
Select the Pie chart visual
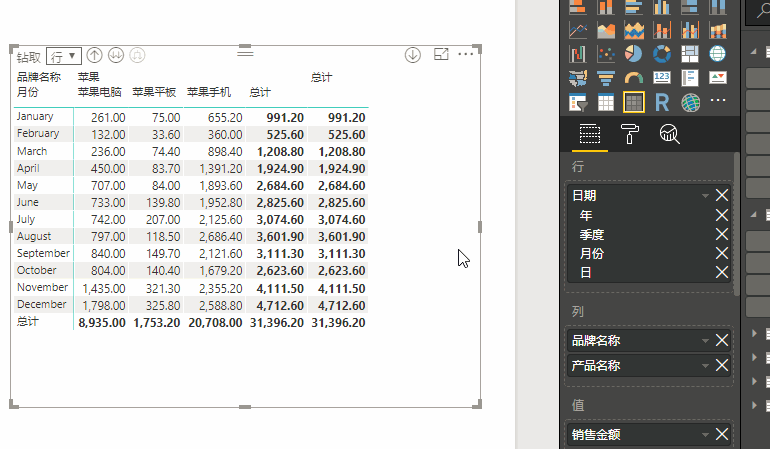point(634,54)
